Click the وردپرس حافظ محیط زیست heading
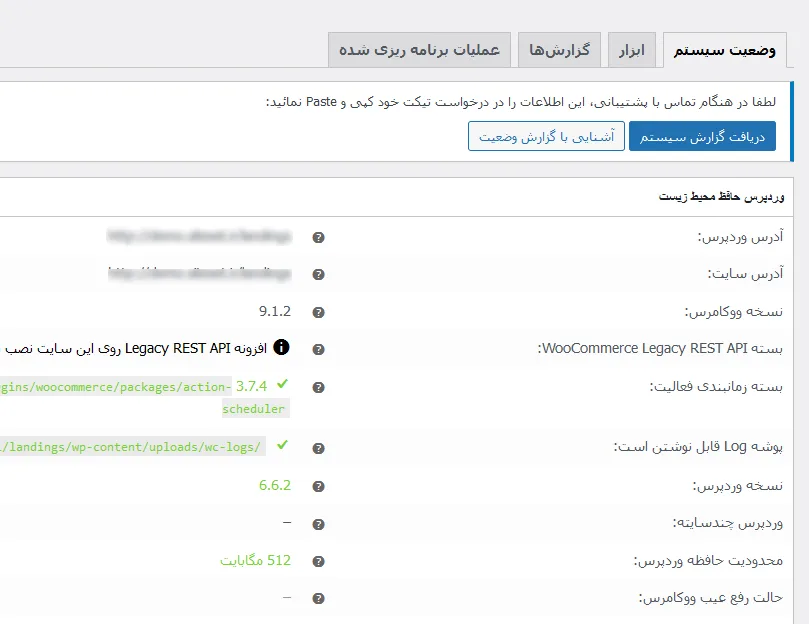The height and width of the screenshot is (624, 809). click(721, 197)
